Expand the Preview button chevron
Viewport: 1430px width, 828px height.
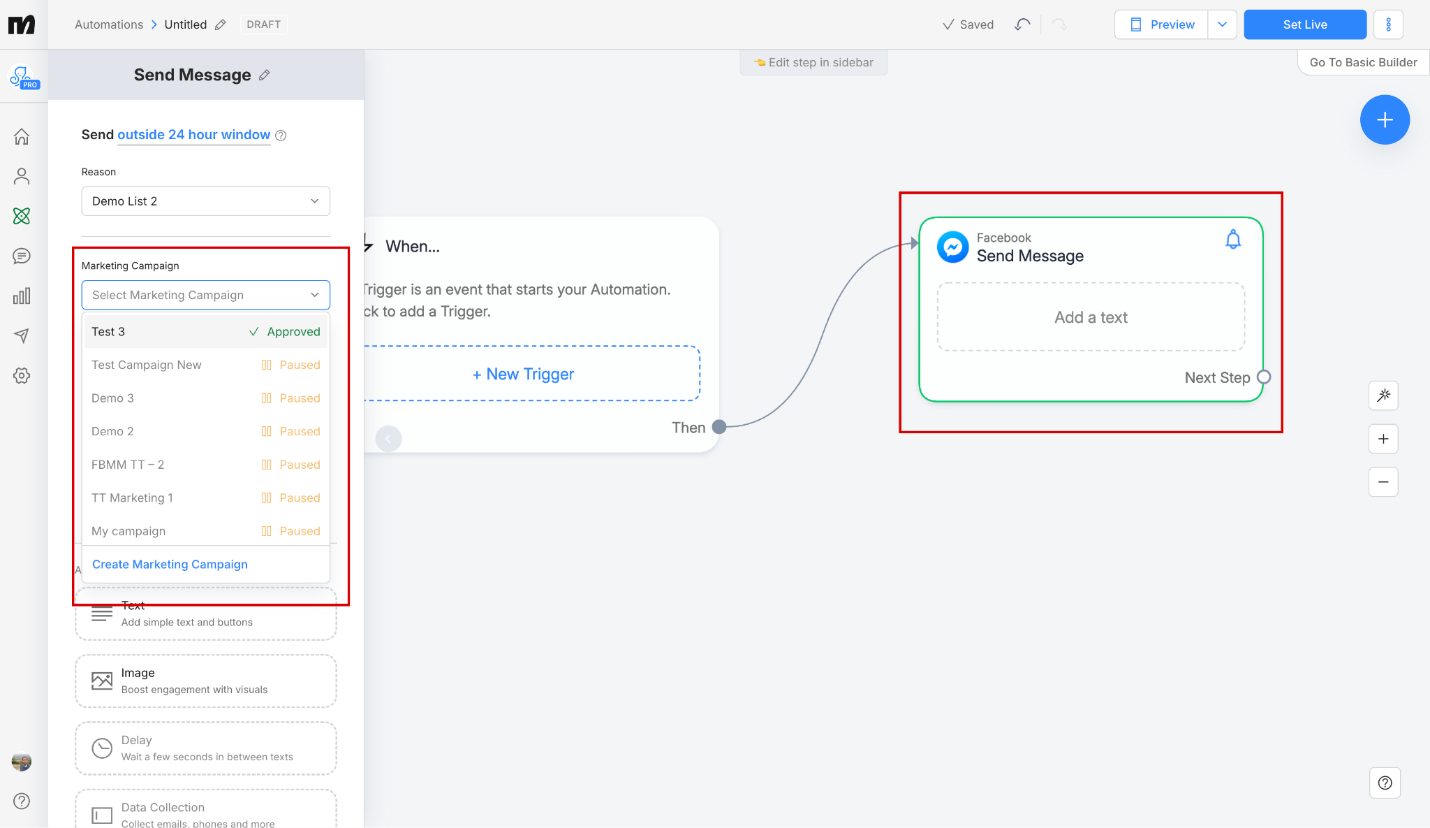pyautogui.click(x=1222, y=23)
